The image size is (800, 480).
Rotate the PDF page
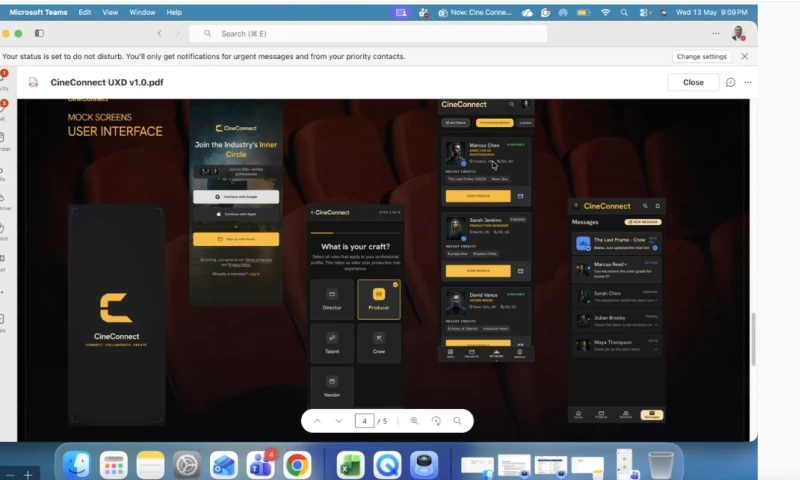pos(436,421)
